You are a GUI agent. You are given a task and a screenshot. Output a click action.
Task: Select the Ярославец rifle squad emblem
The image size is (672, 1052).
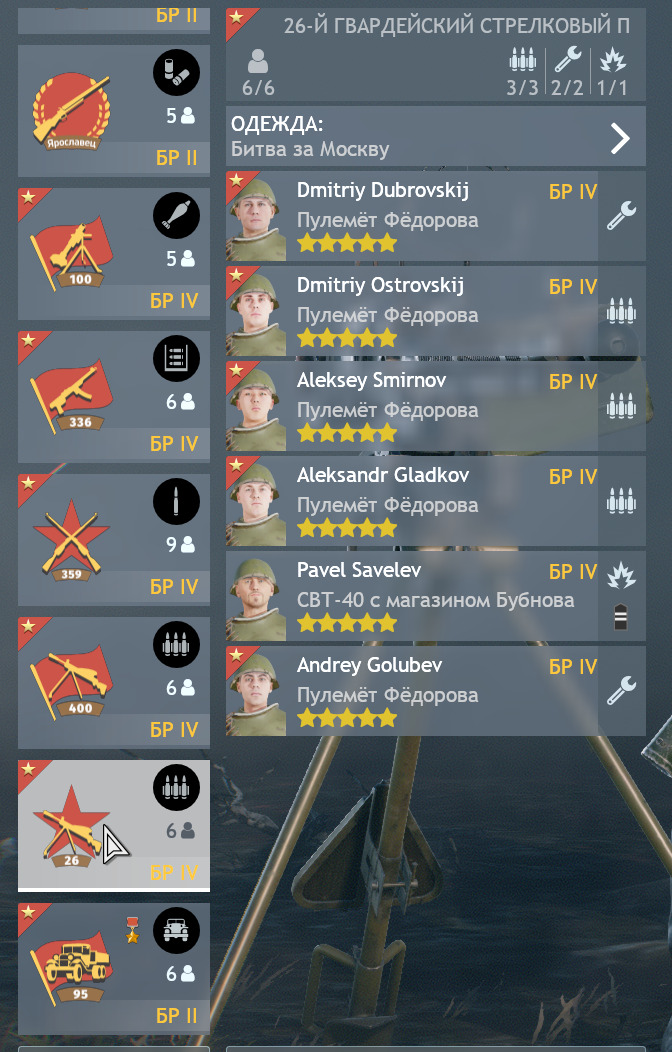click(x=71, y=112)
